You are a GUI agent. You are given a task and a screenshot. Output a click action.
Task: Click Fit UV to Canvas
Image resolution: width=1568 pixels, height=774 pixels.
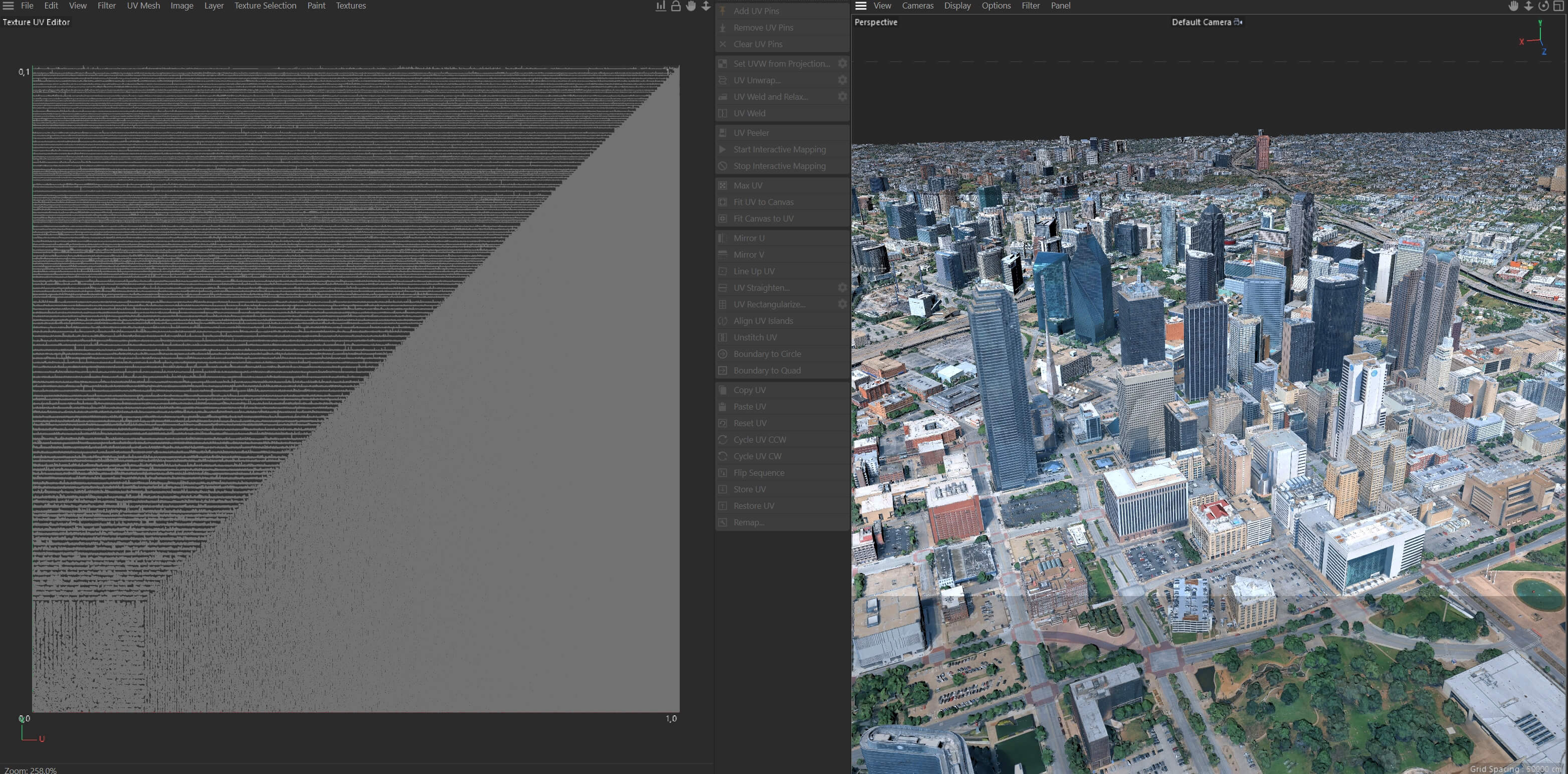click(782, 202)
